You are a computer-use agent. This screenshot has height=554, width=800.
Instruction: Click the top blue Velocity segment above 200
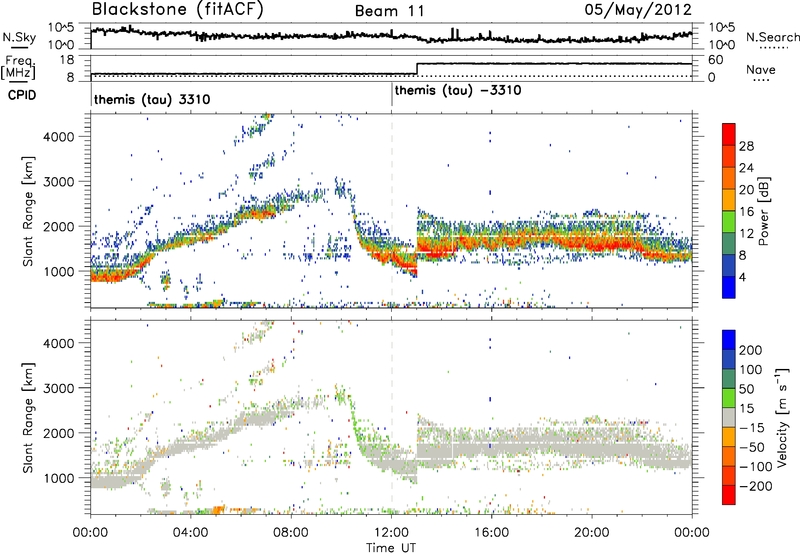729,340
